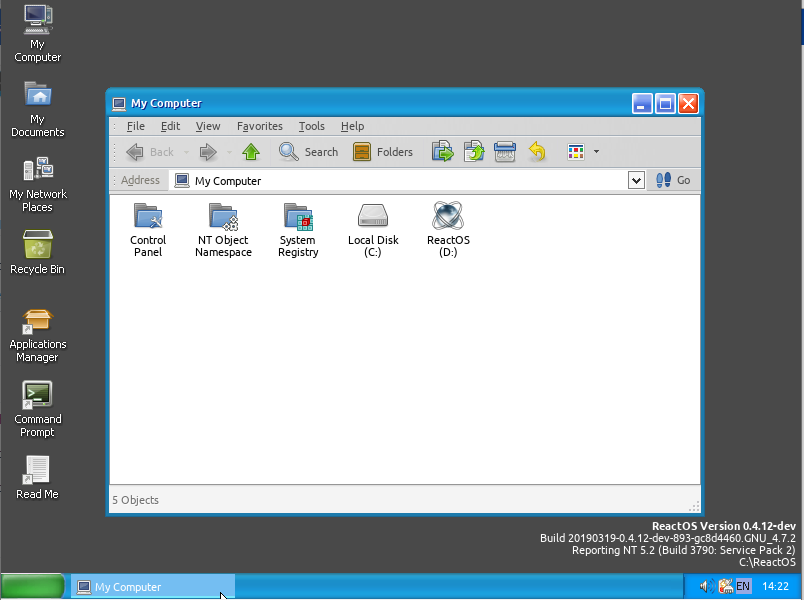Open the Help menu
This screenshot has width=804, height=600.
pyautogui.click(x=352, y=126)
